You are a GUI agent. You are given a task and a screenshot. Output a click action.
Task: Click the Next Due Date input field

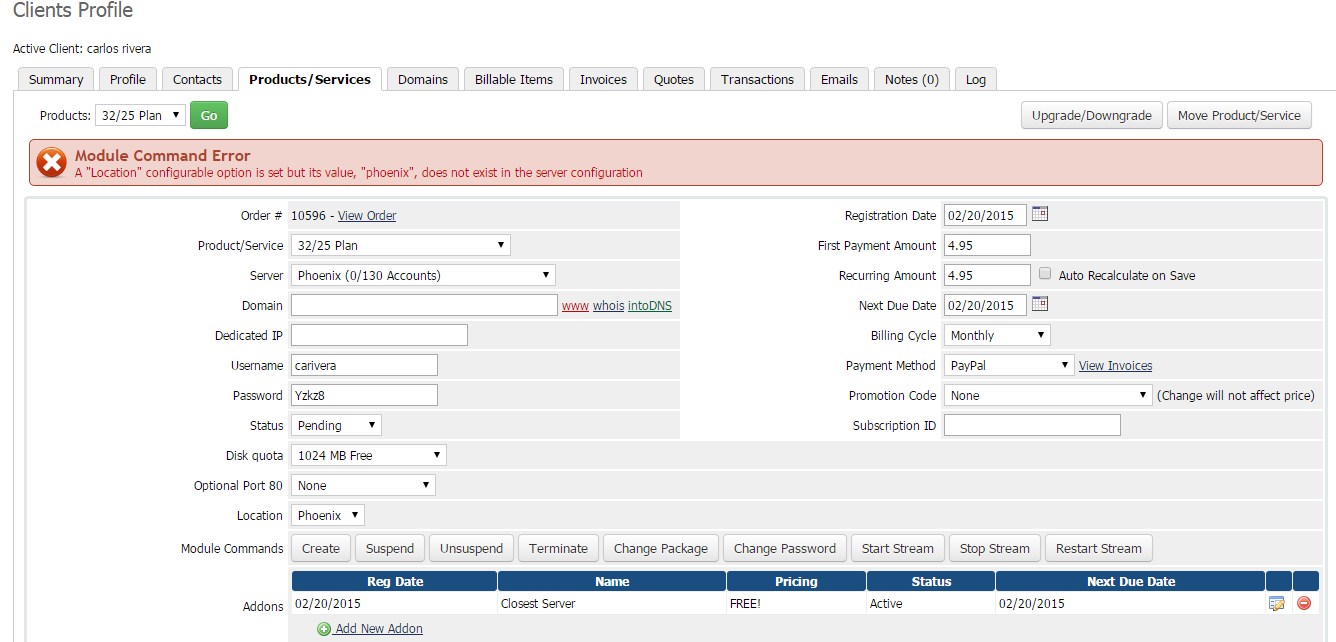pyautogui.click(x=985, y=305)
